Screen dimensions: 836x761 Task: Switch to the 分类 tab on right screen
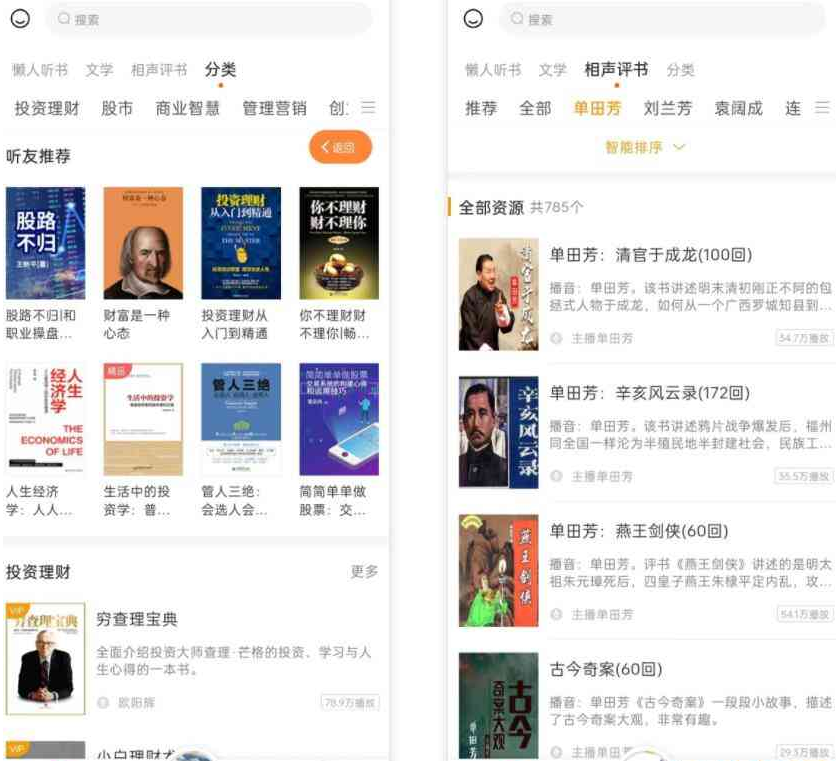[x=680, y=70]
